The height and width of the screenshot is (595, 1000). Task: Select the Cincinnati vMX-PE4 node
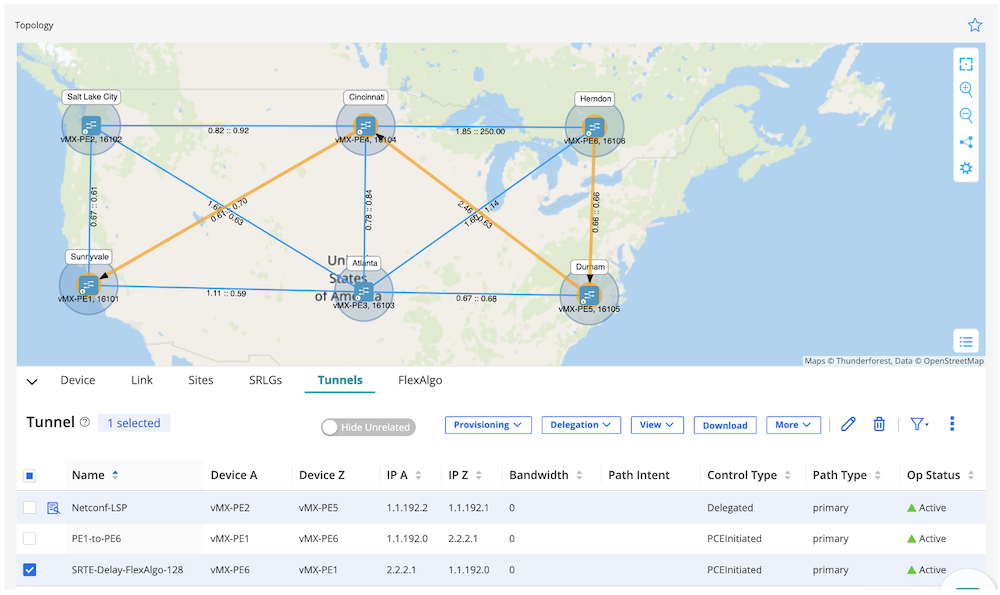point(364,126)
